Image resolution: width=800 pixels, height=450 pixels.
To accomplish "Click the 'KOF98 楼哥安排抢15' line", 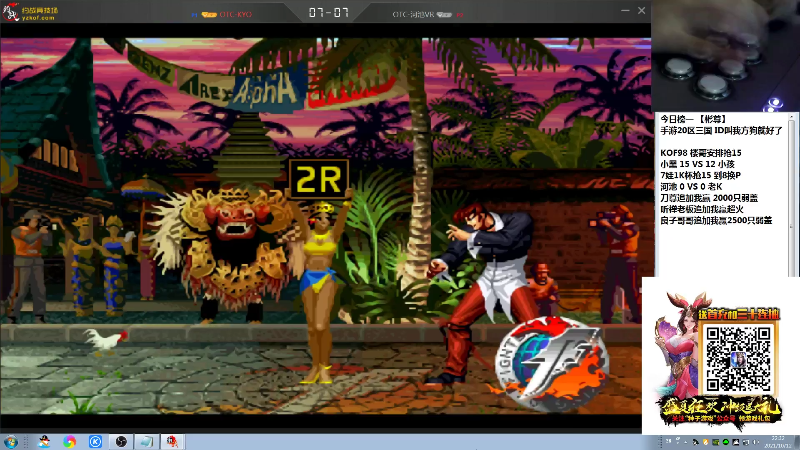I will click(x=701, y=153).
